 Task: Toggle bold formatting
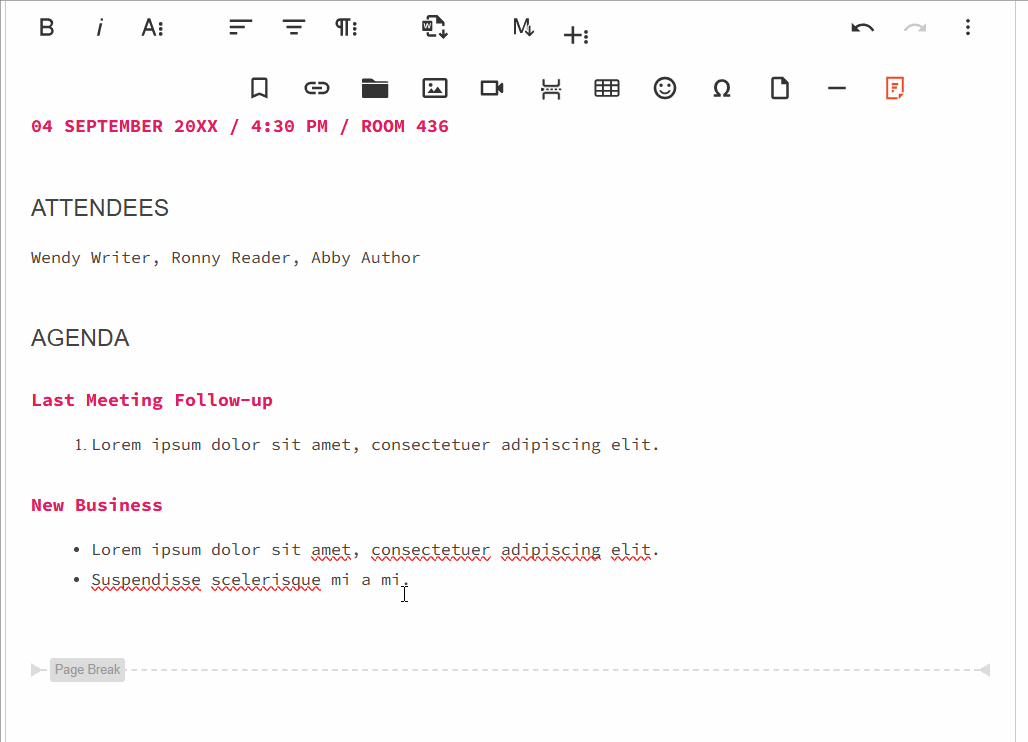tap(46, 28)
